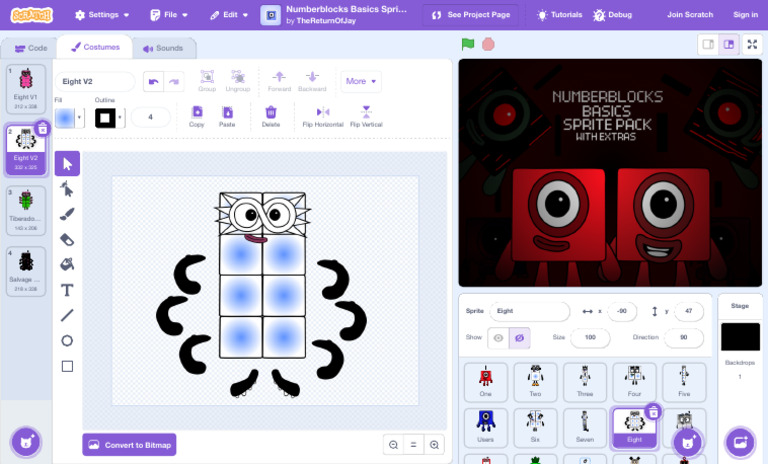
Task: Open the Choose a Costume button
Action: pyautogui.click(x=26, y=442)
